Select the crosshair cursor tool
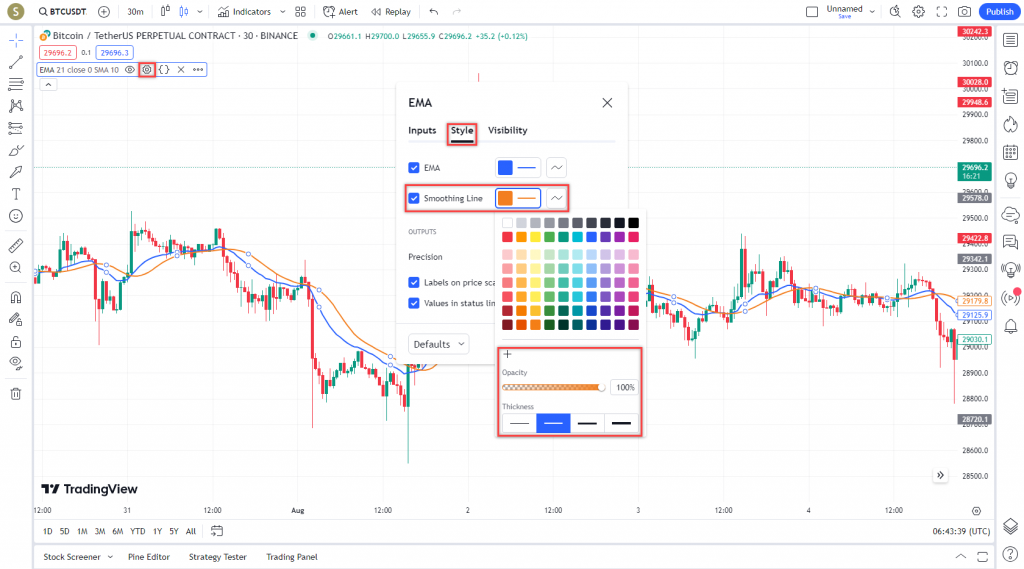The width and height of the screenshot is (1024, 569). coord(16,41)
